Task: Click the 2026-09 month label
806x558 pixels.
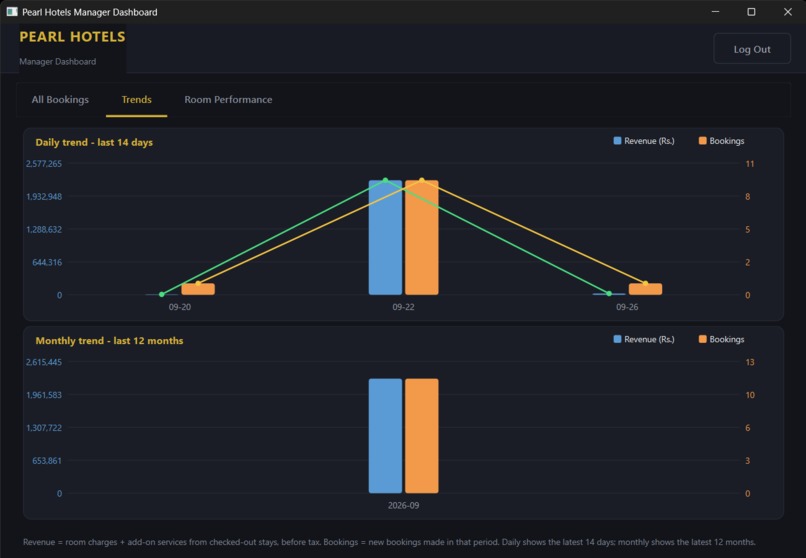Action: point(404,506)
